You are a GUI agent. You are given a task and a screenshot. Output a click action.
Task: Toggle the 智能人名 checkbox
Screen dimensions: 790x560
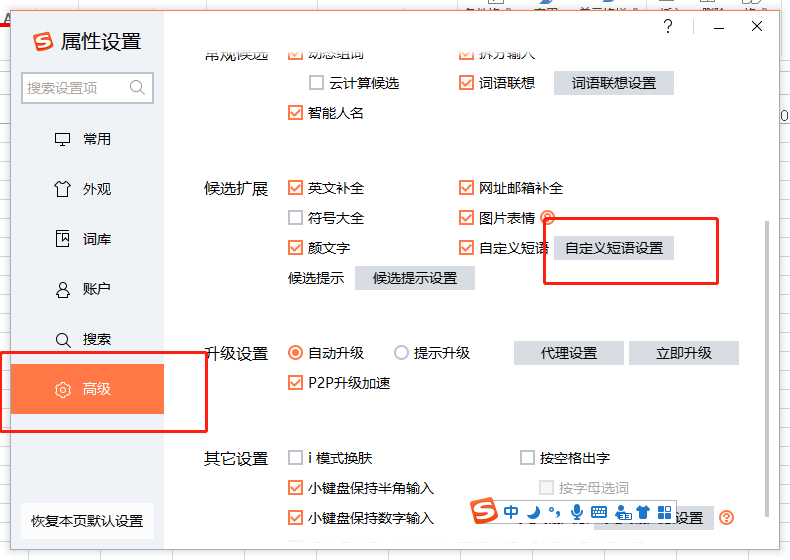[x=295, y=112]
